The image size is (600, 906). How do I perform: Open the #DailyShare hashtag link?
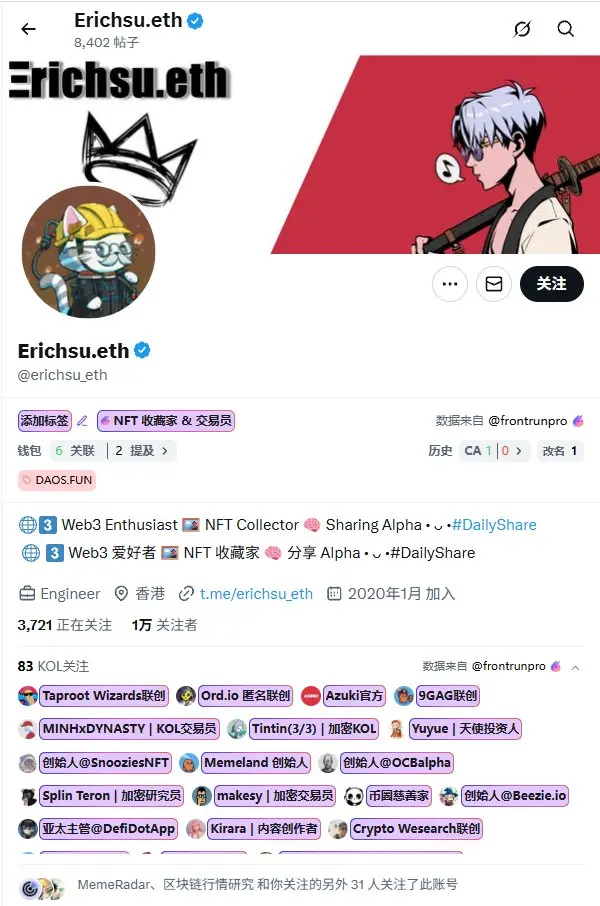(x=494, y=525)
